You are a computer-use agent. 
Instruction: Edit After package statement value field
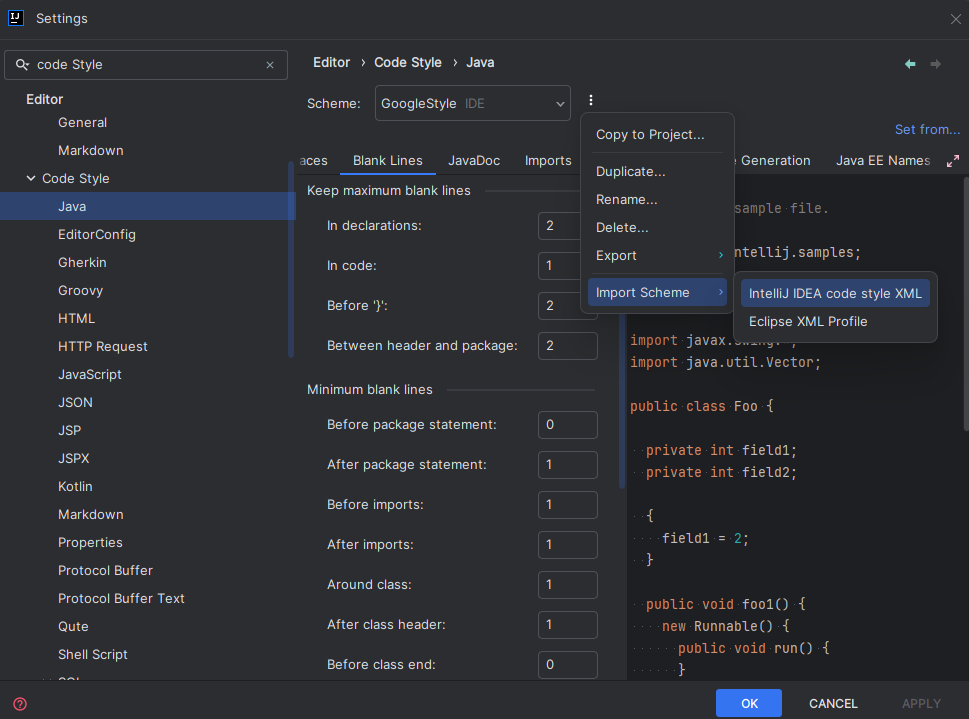(568, 465)
